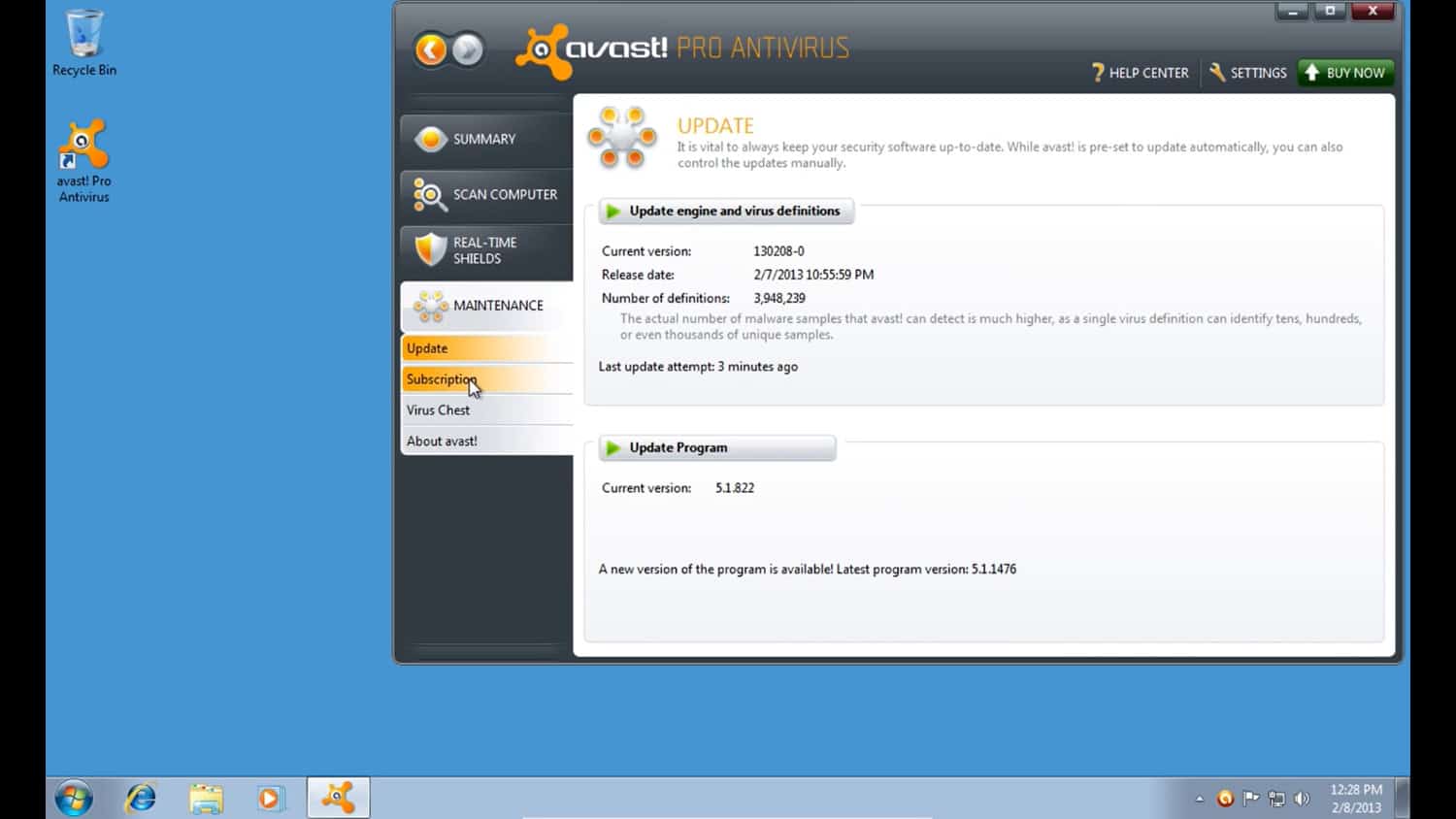Click the new version available message
Screen dimensions: 1456x819
pos(808,570)
